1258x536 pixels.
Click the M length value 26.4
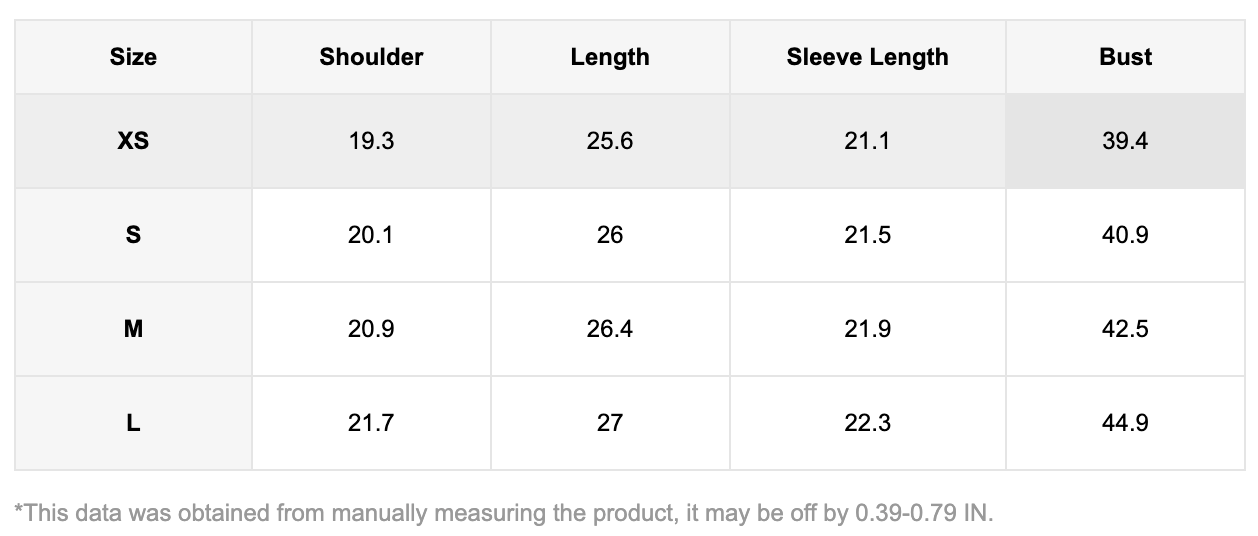(610, 329)
